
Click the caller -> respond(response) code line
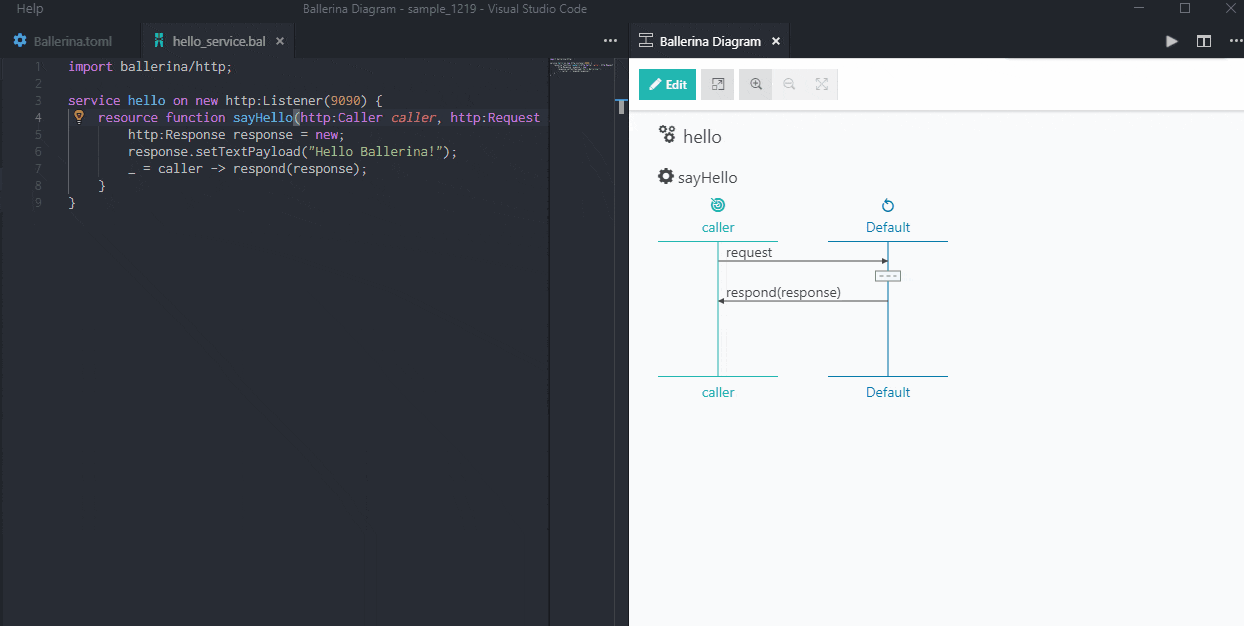click(x=248, y=169)
